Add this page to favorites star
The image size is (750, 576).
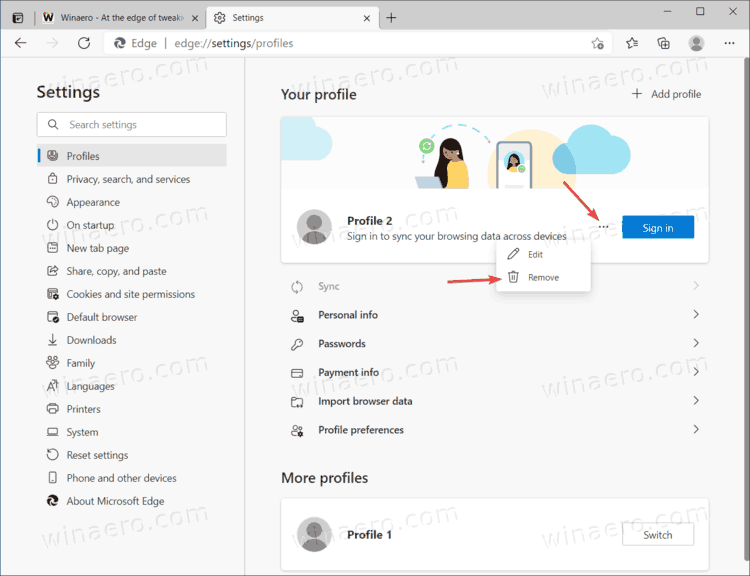tap(598, 43)
